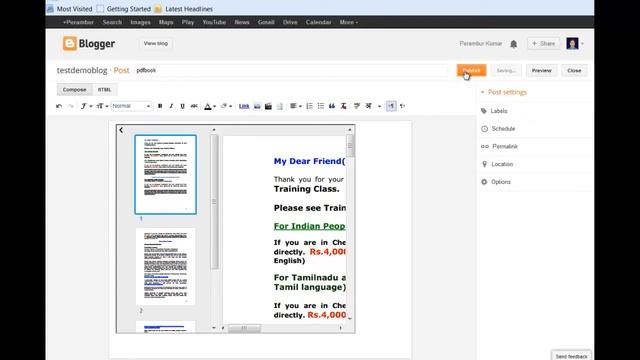
Task: Click the Link button in toolbar
Action: [244, 106]
